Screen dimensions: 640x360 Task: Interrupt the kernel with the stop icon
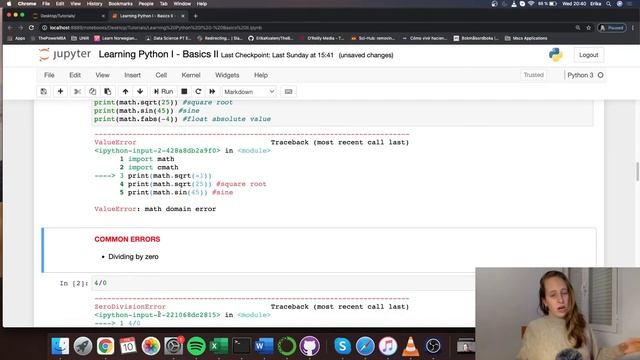pyautogui.click(x=184, y=91)
